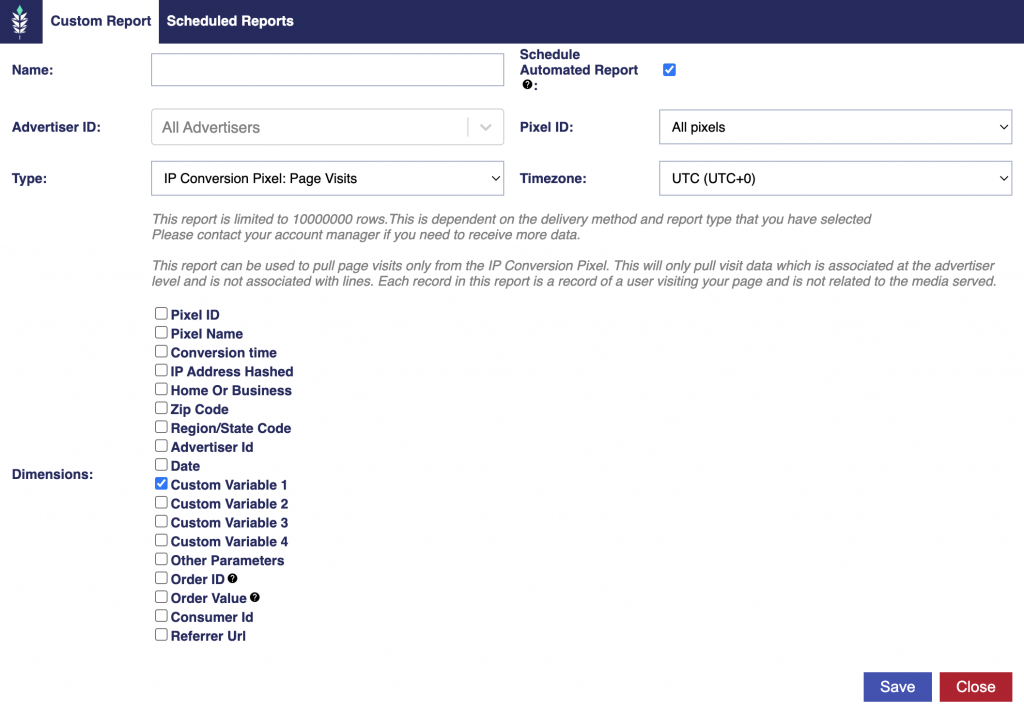This screenshot has width=1024, height=710.
Task: Uncheck the Custom Variable 1 dimension
Action: 161,483
